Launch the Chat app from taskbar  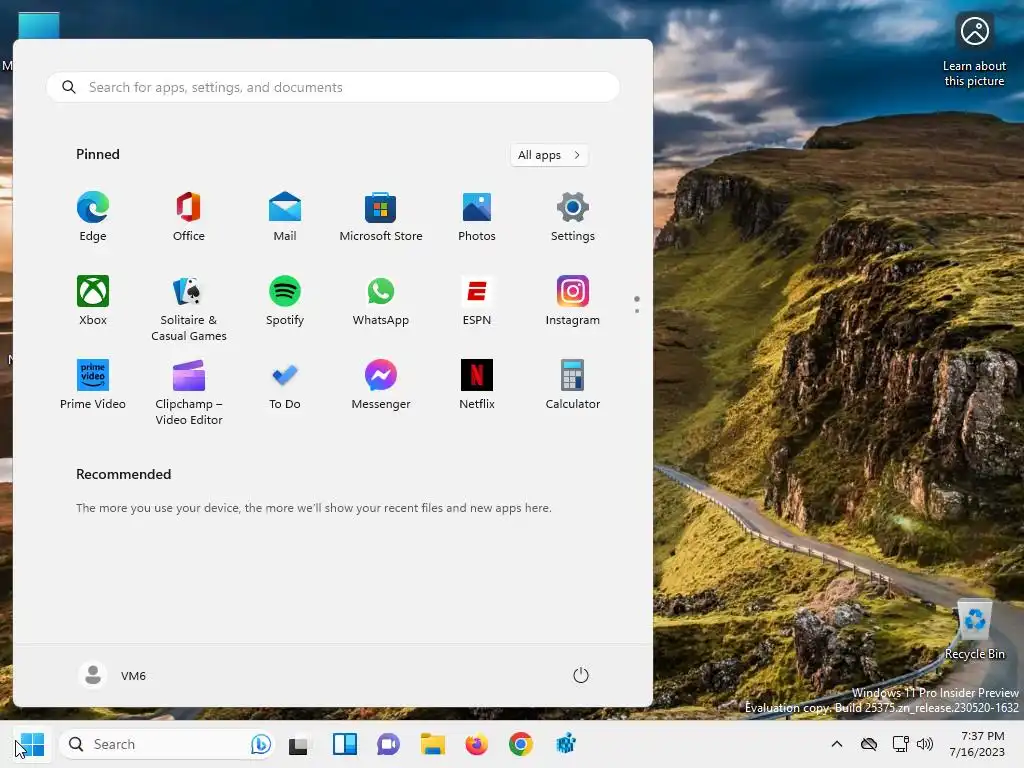(x=389, y=744)
